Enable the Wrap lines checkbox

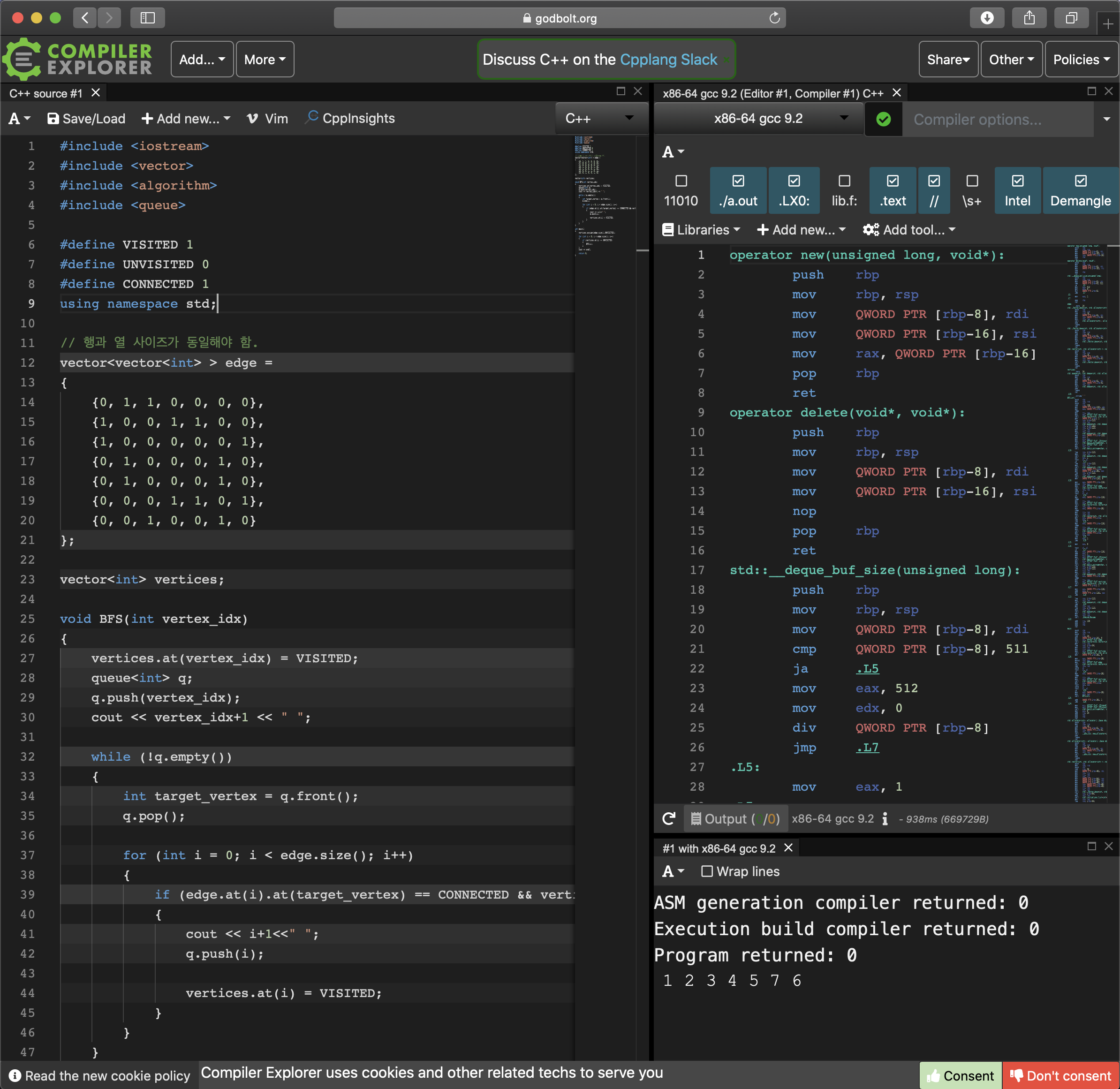pyautogui.click(x=707, y=871)
